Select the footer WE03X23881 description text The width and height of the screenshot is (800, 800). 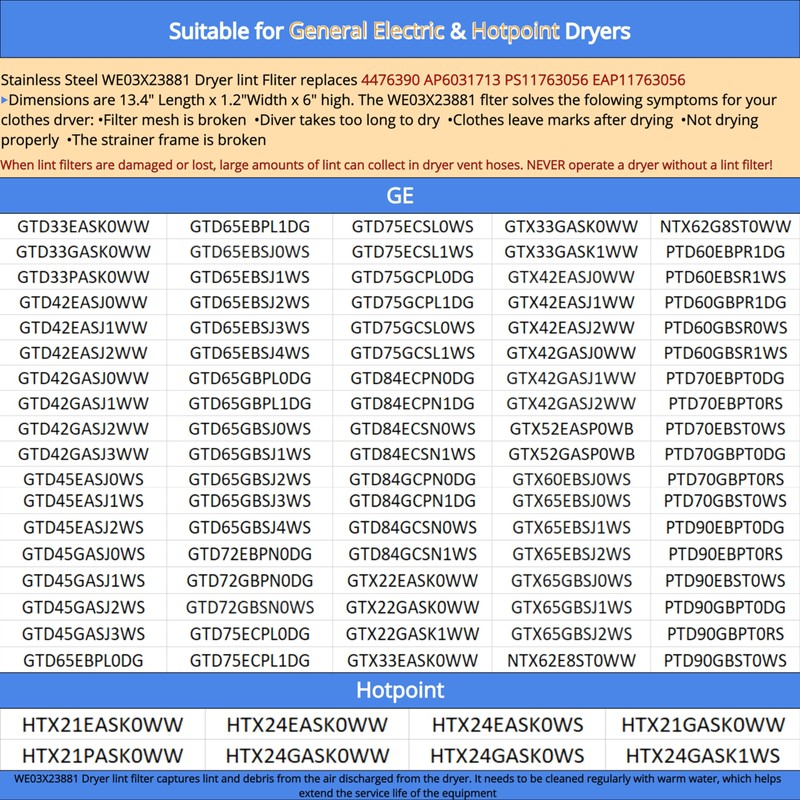(x=400, y=784)
